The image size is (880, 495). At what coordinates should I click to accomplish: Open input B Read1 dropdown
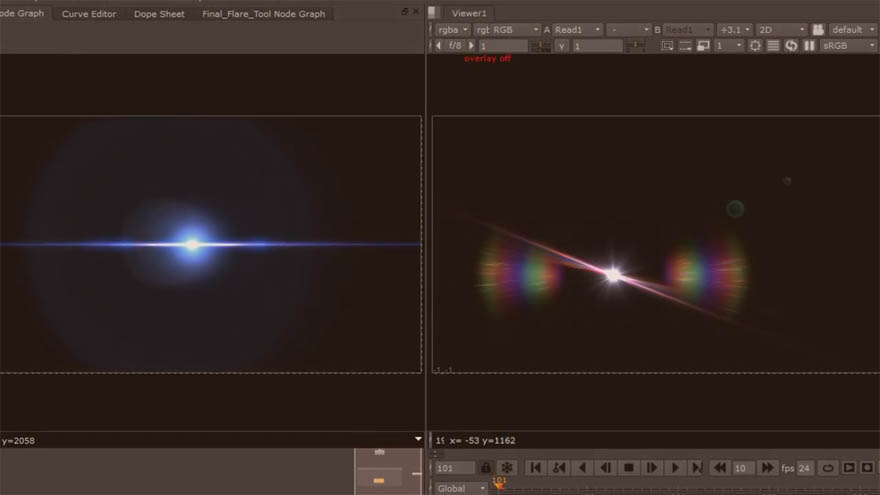[x=688, y=30]
